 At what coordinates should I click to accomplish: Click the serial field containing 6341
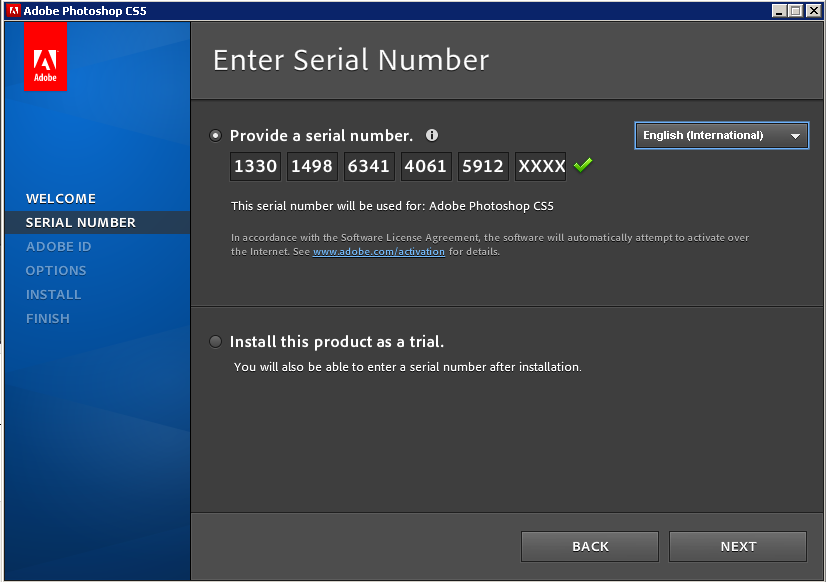click(x=369, y=166)
